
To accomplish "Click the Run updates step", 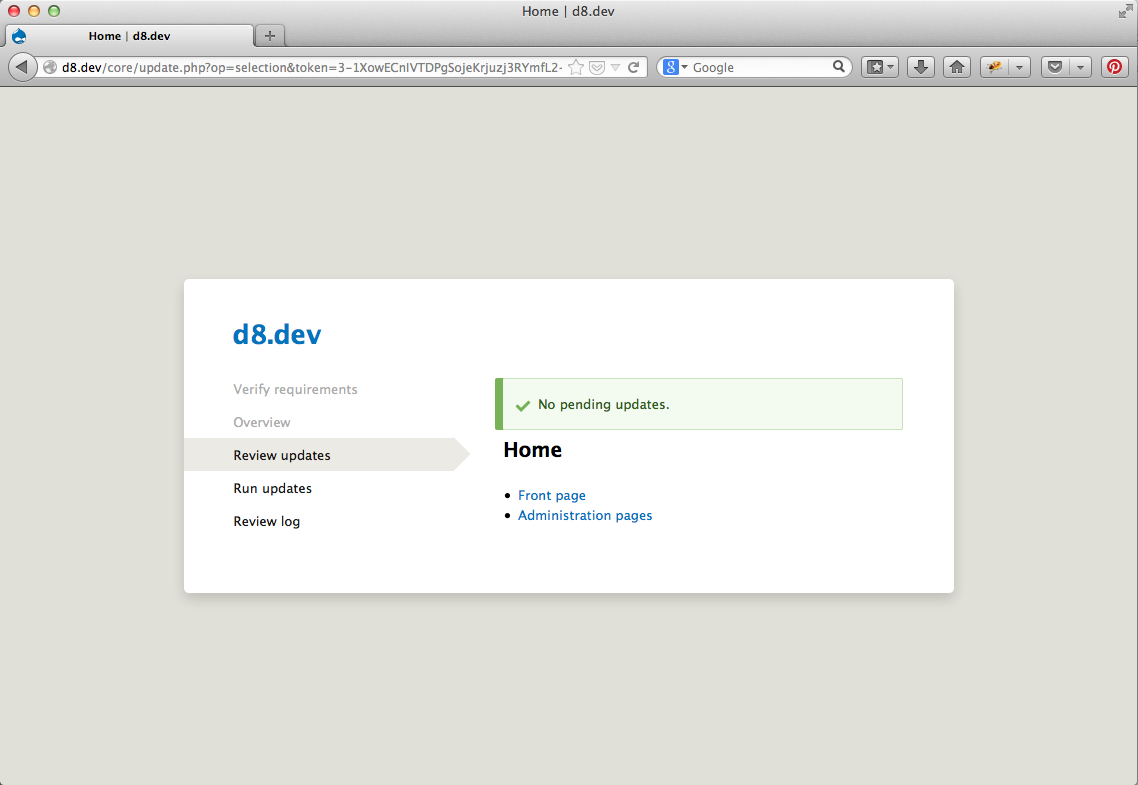I will (x=272, y=488).
